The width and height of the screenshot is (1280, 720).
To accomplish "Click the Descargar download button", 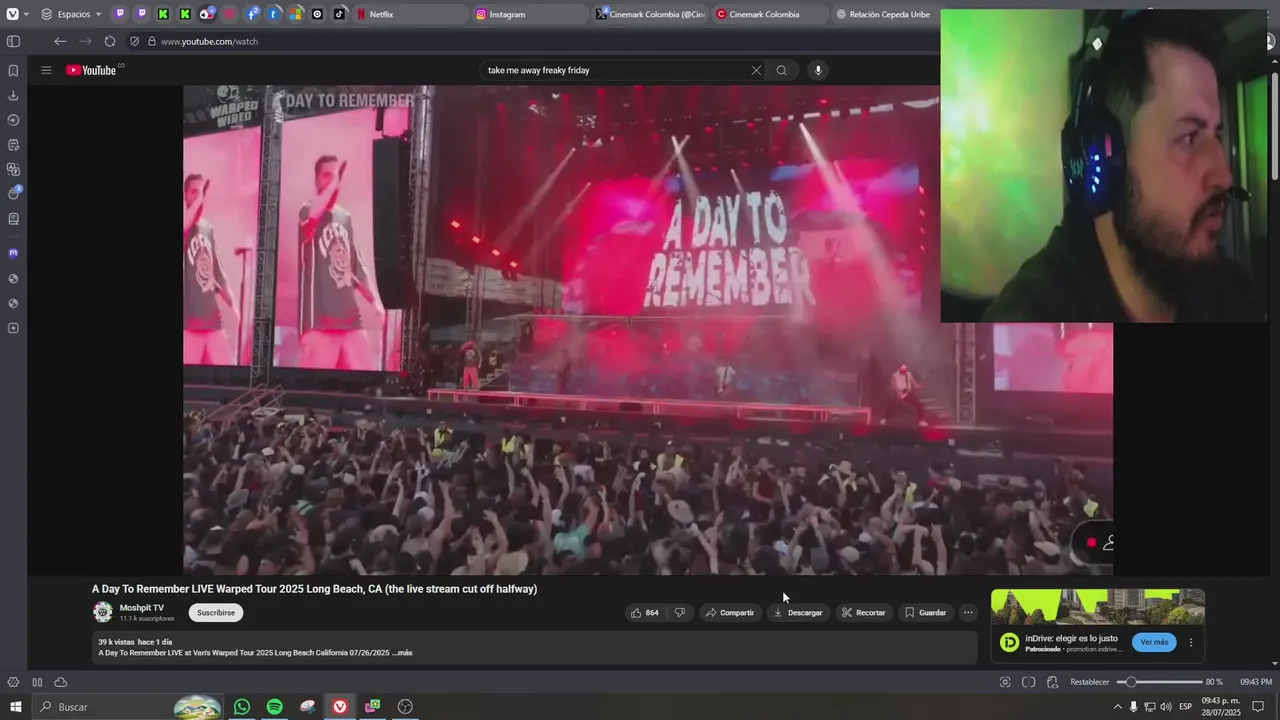I will point(798,612).
